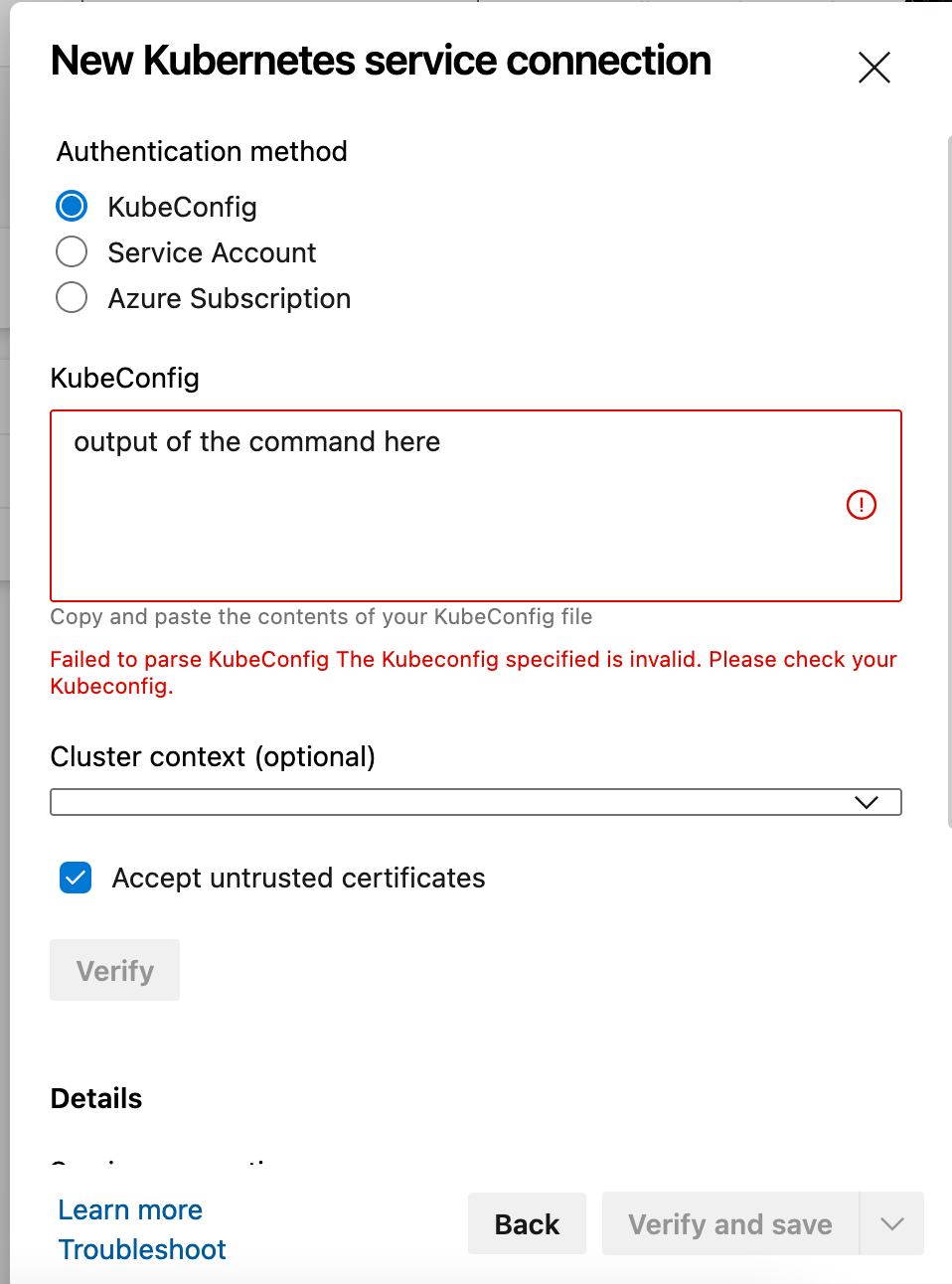952x1284 pixels.
Task: Click the Verify button
Action: [115, 970]
